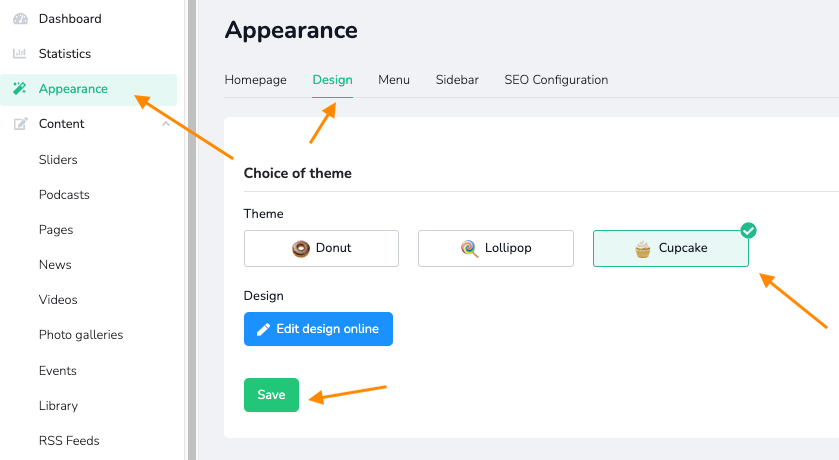Click the vertical sidebar scrollbar

pos(192,230)
